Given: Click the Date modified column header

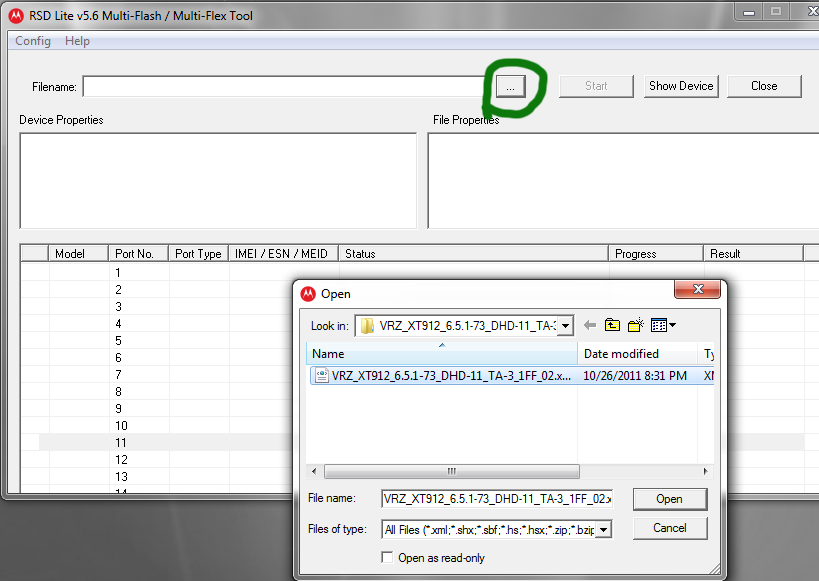Looking at the screenshot, I should (x=637, y=354).
